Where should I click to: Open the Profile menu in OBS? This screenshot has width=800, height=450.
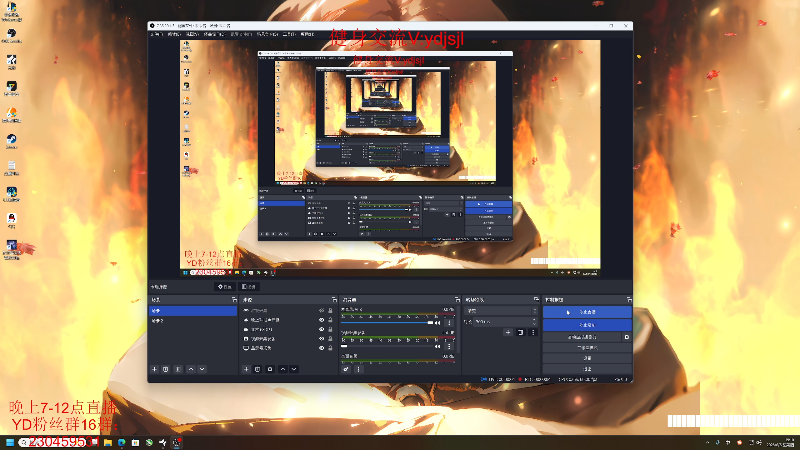pos(241,34)
